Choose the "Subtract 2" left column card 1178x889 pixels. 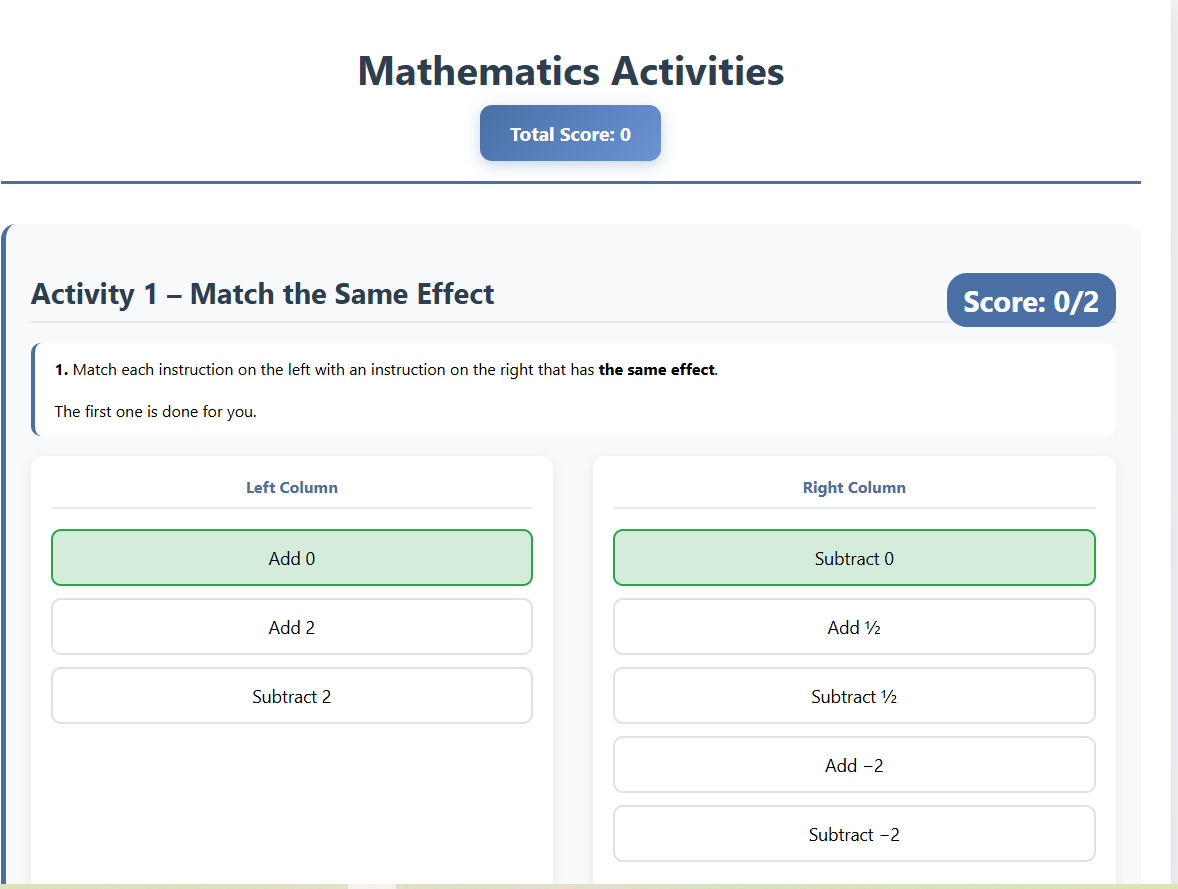coord(291,696)
